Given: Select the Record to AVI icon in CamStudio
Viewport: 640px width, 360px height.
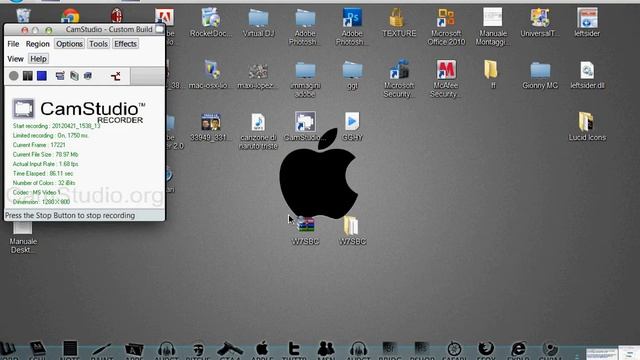Looking at the screenshot, I should 74,76.
